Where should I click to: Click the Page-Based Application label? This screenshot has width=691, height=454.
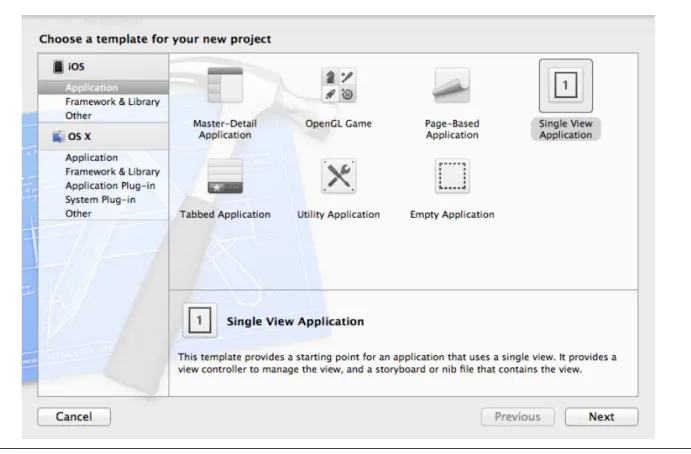pyautogui.click(x=452, y=129)
